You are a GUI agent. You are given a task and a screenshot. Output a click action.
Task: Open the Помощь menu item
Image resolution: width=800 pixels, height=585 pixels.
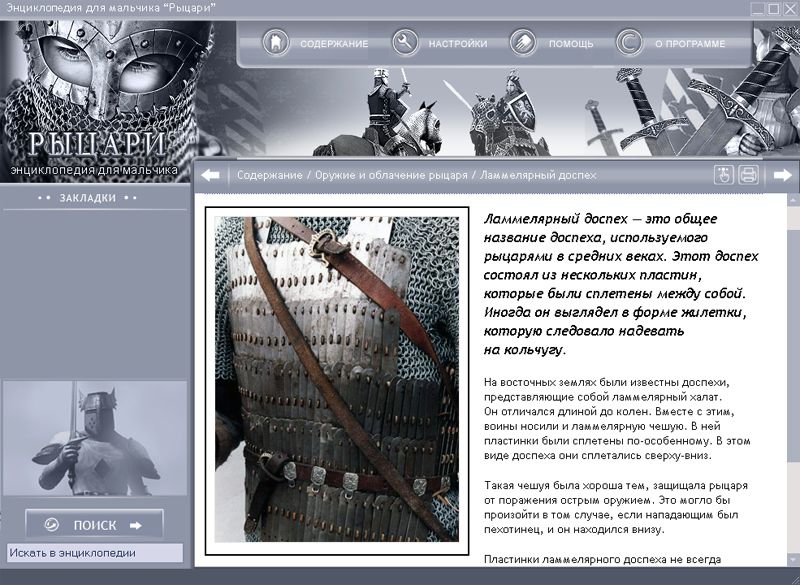coord(571,44)
